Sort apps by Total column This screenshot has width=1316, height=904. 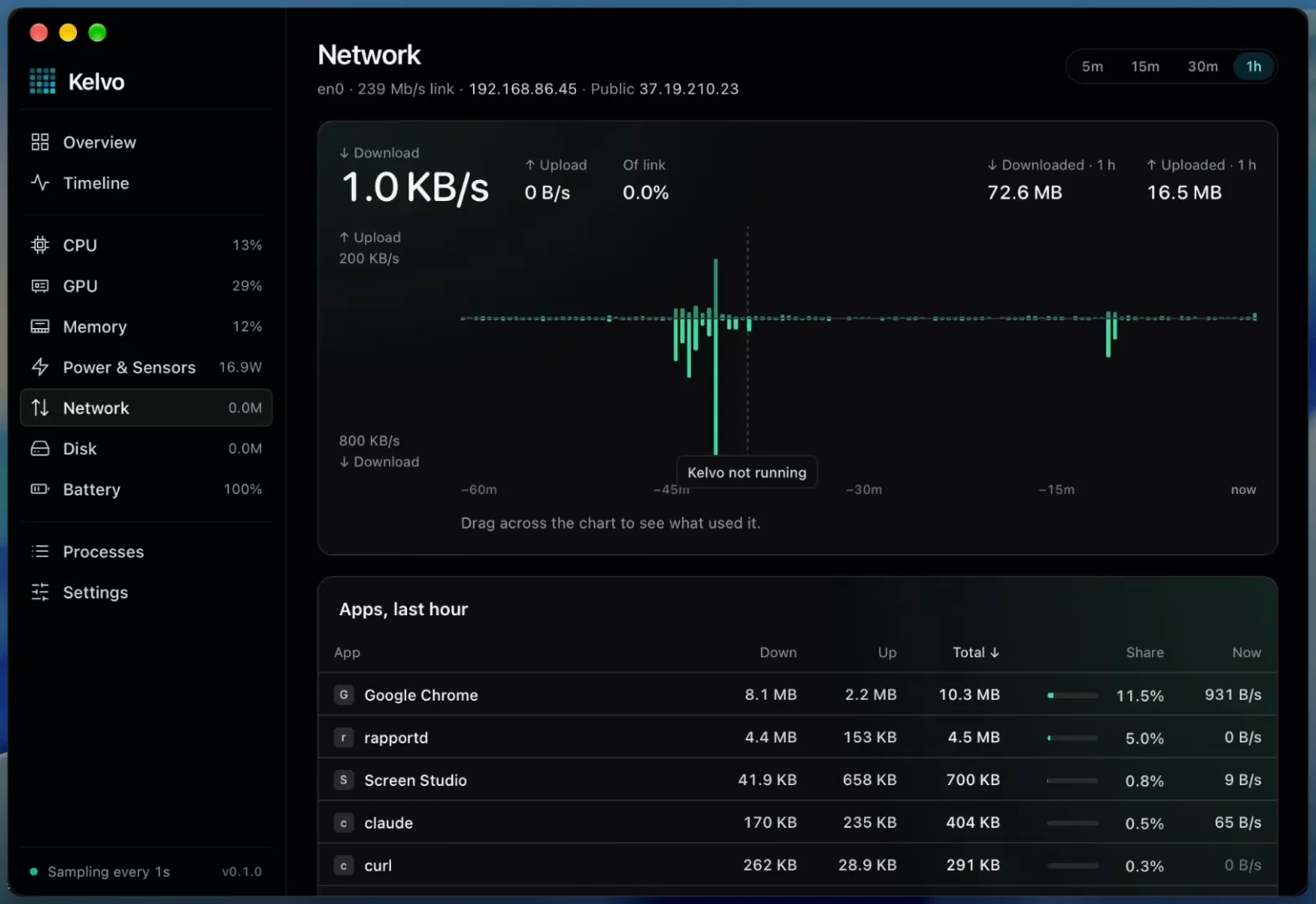(976, 652)
